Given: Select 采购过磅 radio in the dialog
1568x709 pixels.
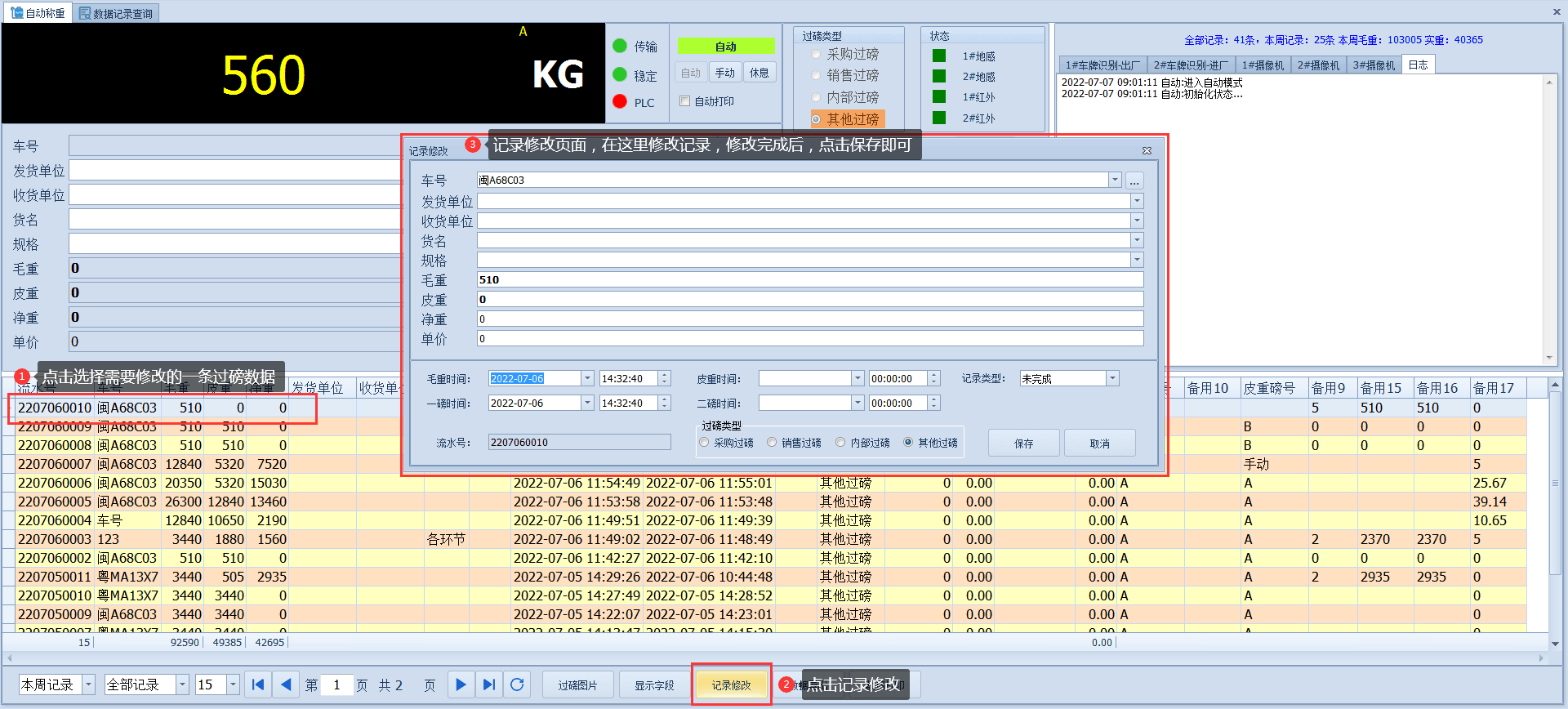Looking at the screenshot, I should pos(704,443).
